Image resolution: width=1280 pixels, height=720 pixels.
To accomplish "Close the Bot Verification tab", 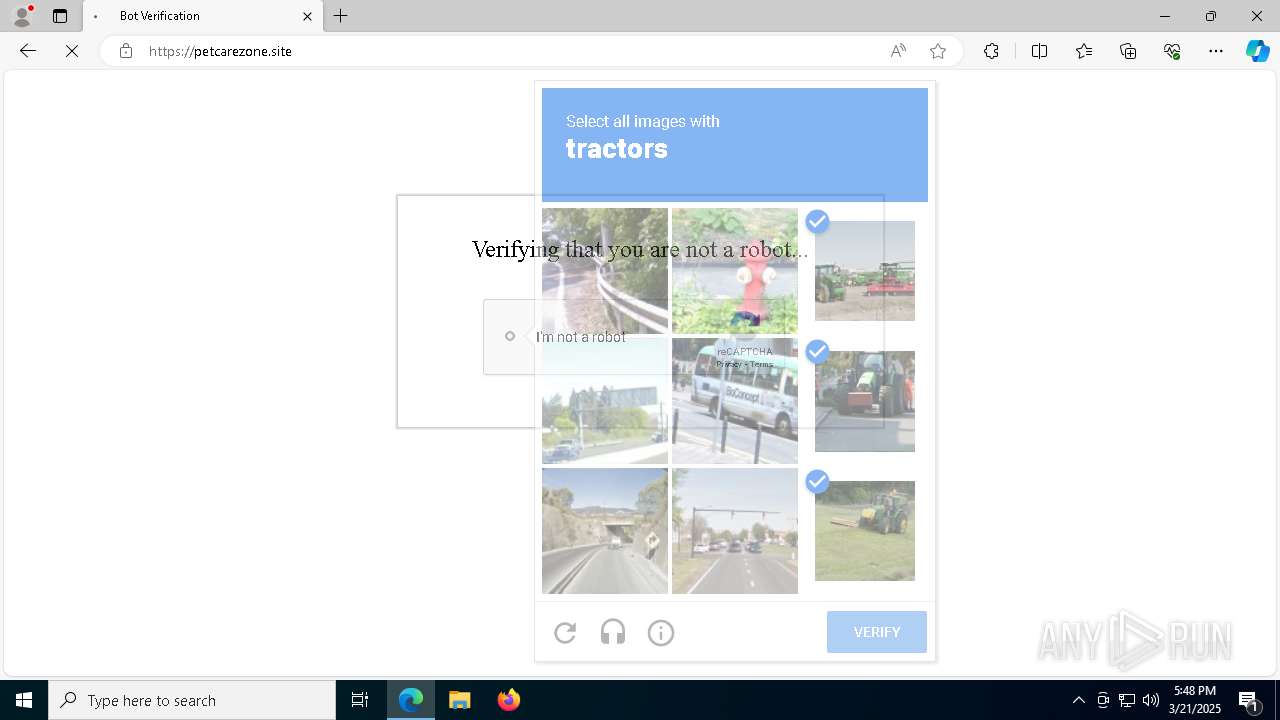I will 307,16.
